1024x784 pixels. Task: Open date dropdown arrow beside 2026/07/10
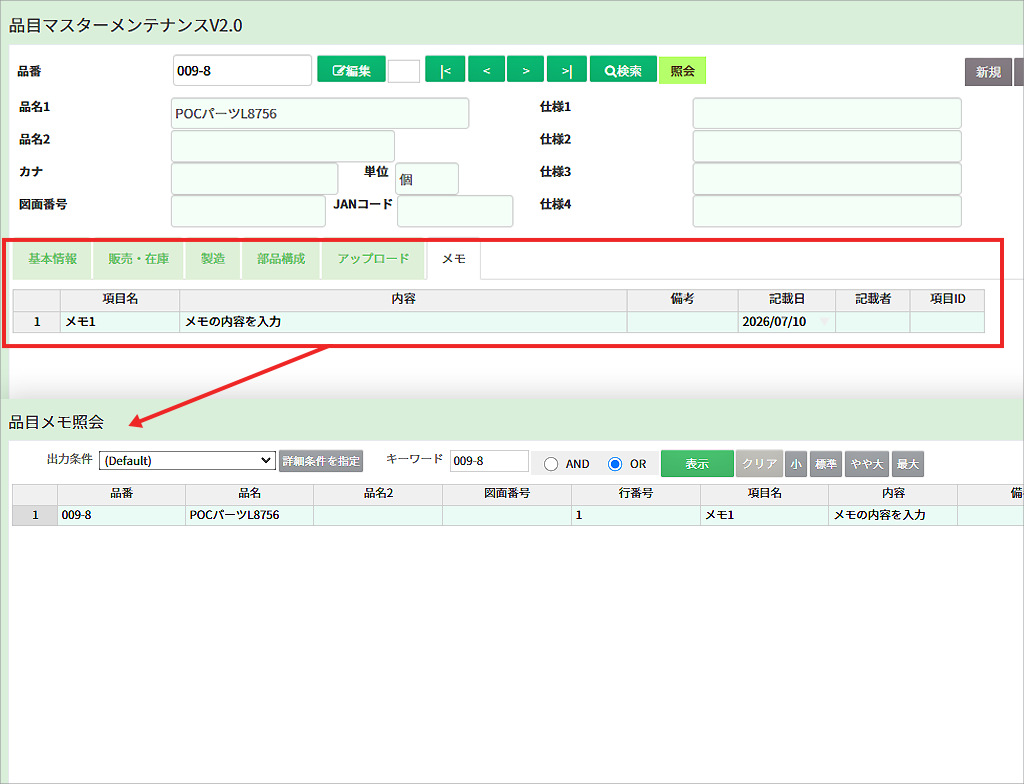click(825, 321)
